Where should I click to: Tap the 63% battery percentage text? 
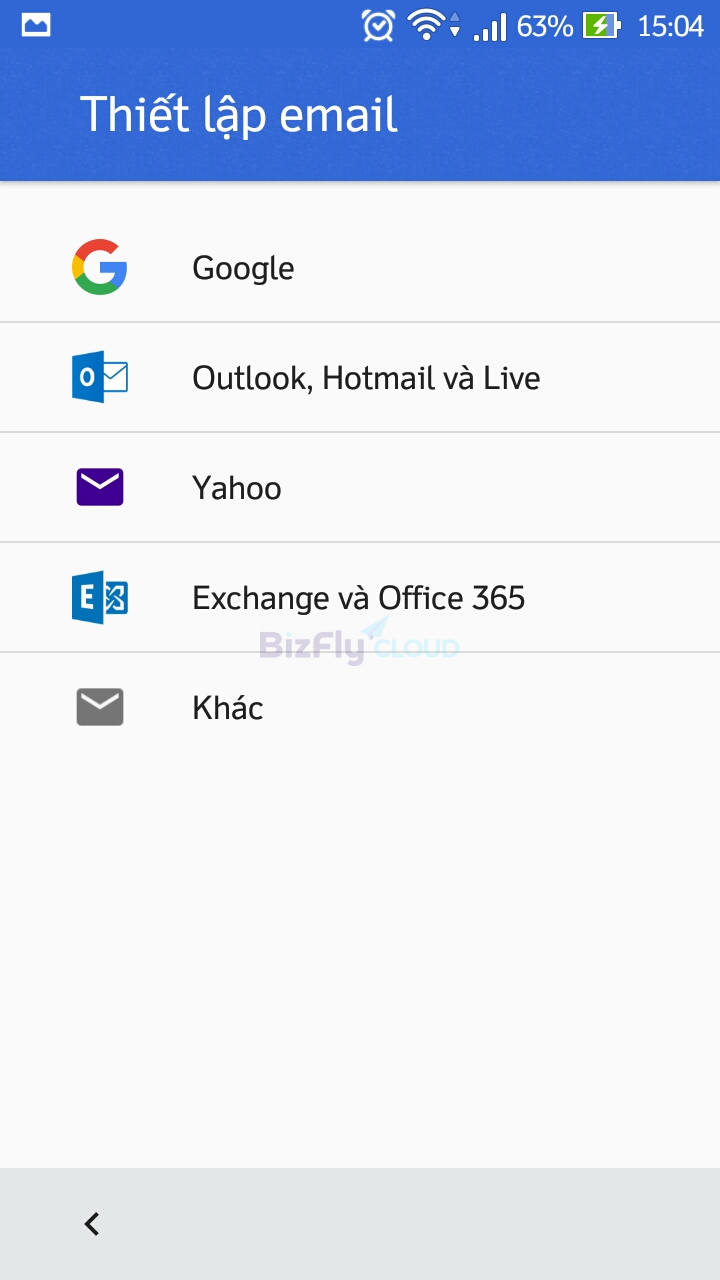pos(545,26)
